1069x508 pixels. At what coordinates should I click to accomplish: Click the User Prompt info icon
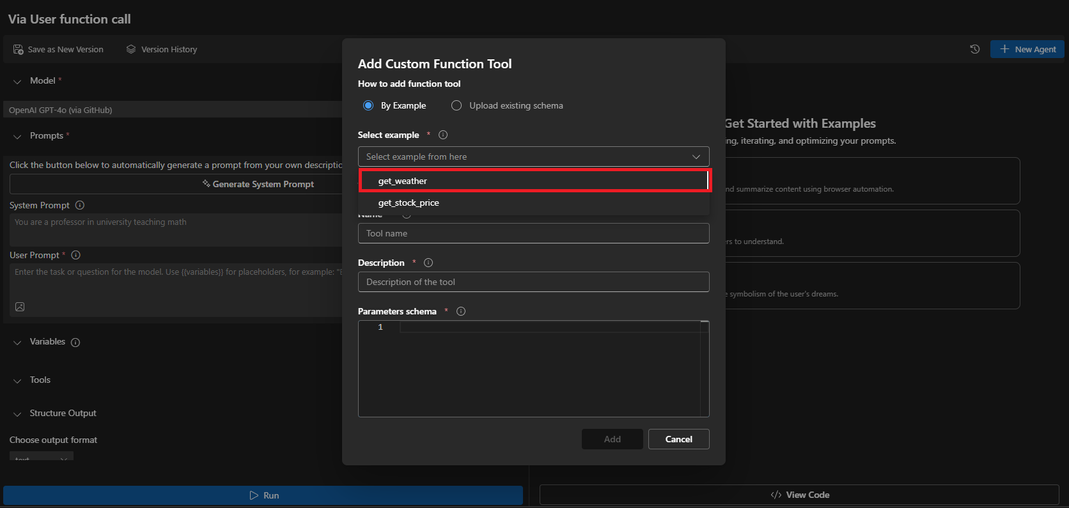click(x=76, y=255)
